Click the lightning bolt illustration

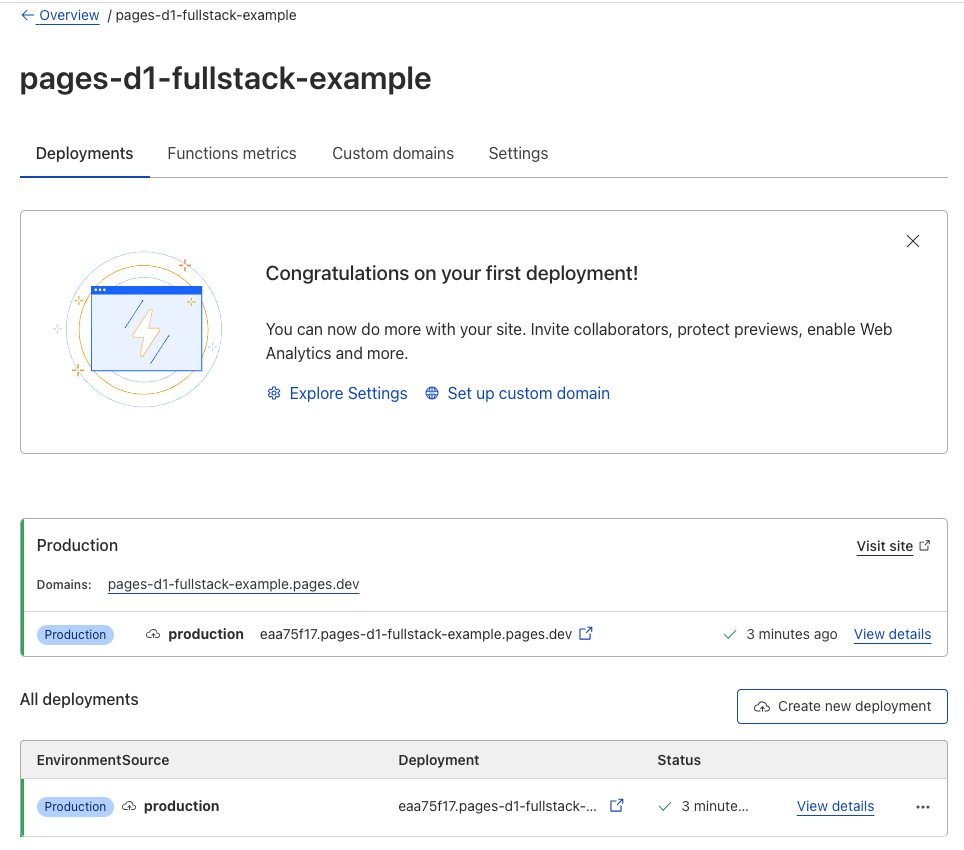coord(146,332)
